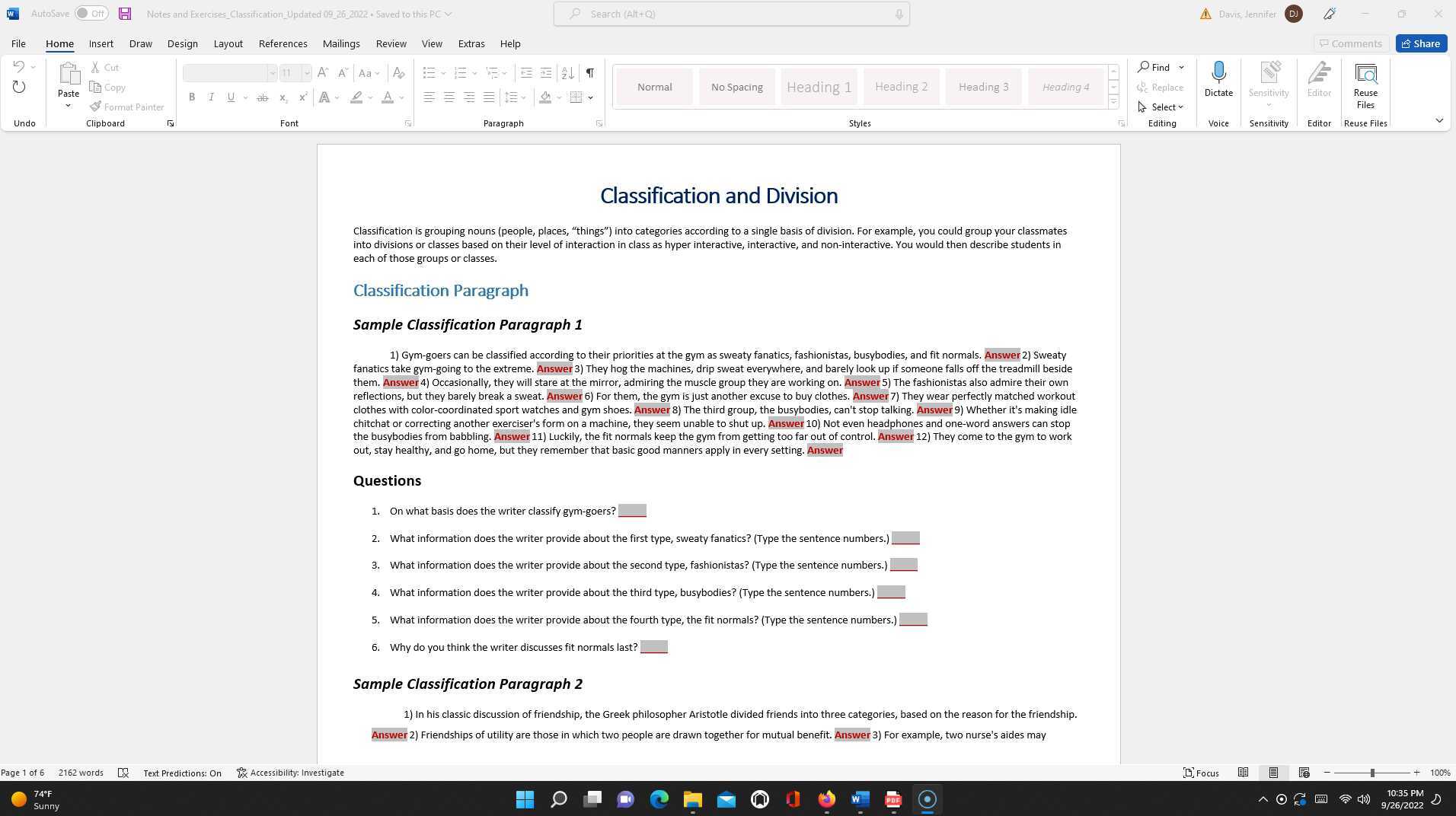The height and width of the screenshot is (816, 1456).
Task: Enable center text alignment
Action: click(449, 97)
